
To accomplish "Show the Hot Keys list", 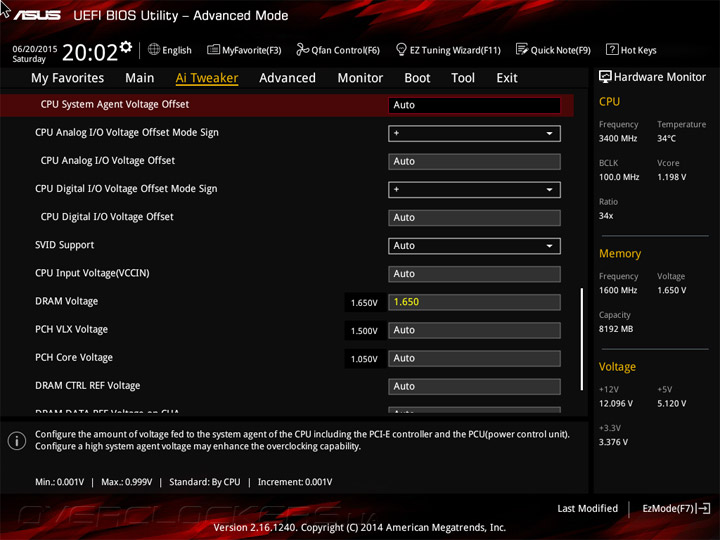I will (639, 50).
